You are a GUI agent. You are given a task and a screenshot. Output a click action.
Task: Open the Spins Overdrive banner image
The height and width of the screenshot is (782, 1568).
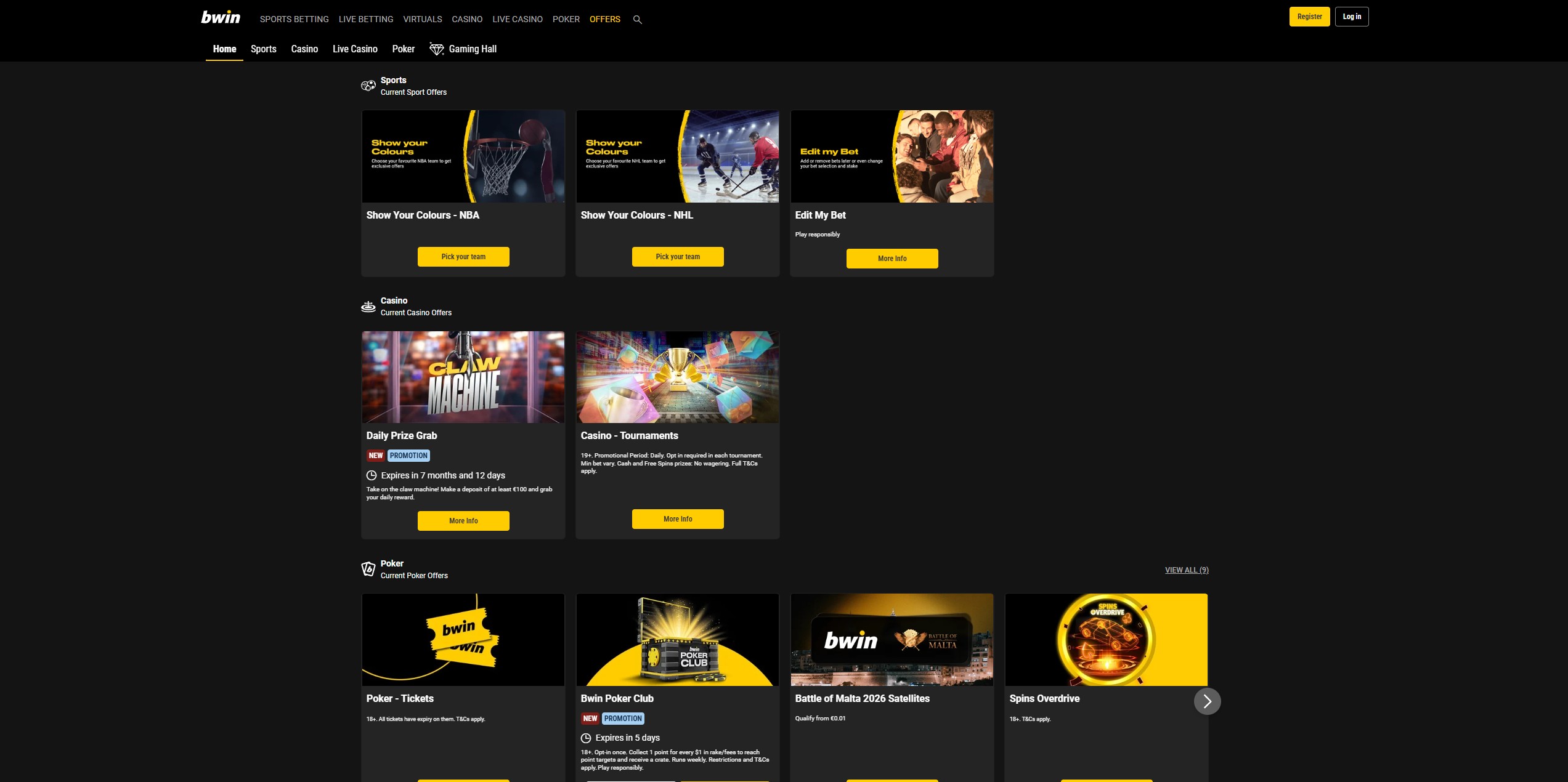click(1107, 640)
